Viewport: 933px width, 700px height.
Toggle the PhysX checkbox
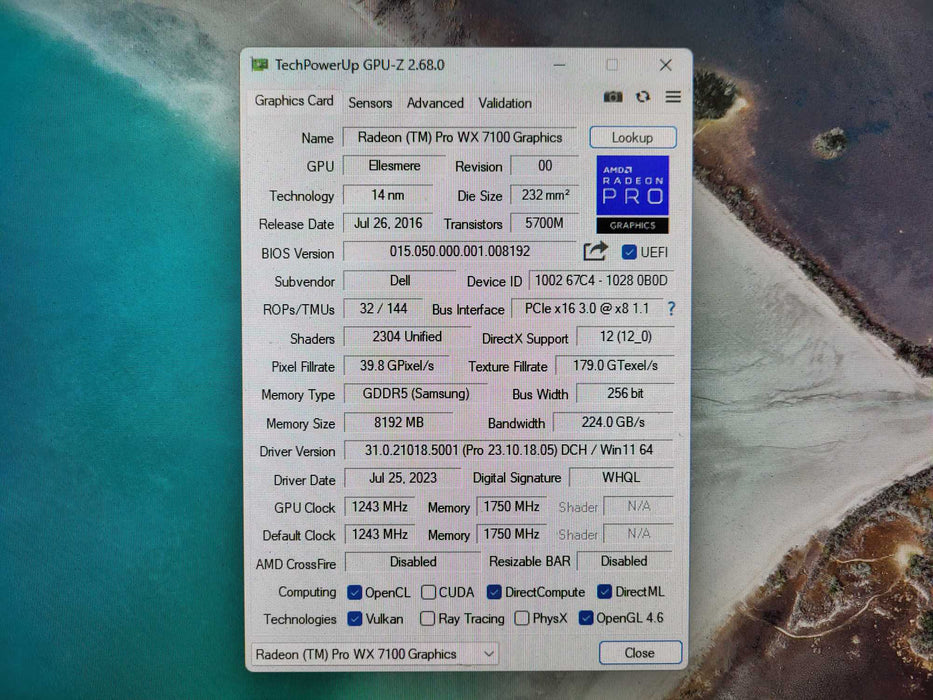522,618
